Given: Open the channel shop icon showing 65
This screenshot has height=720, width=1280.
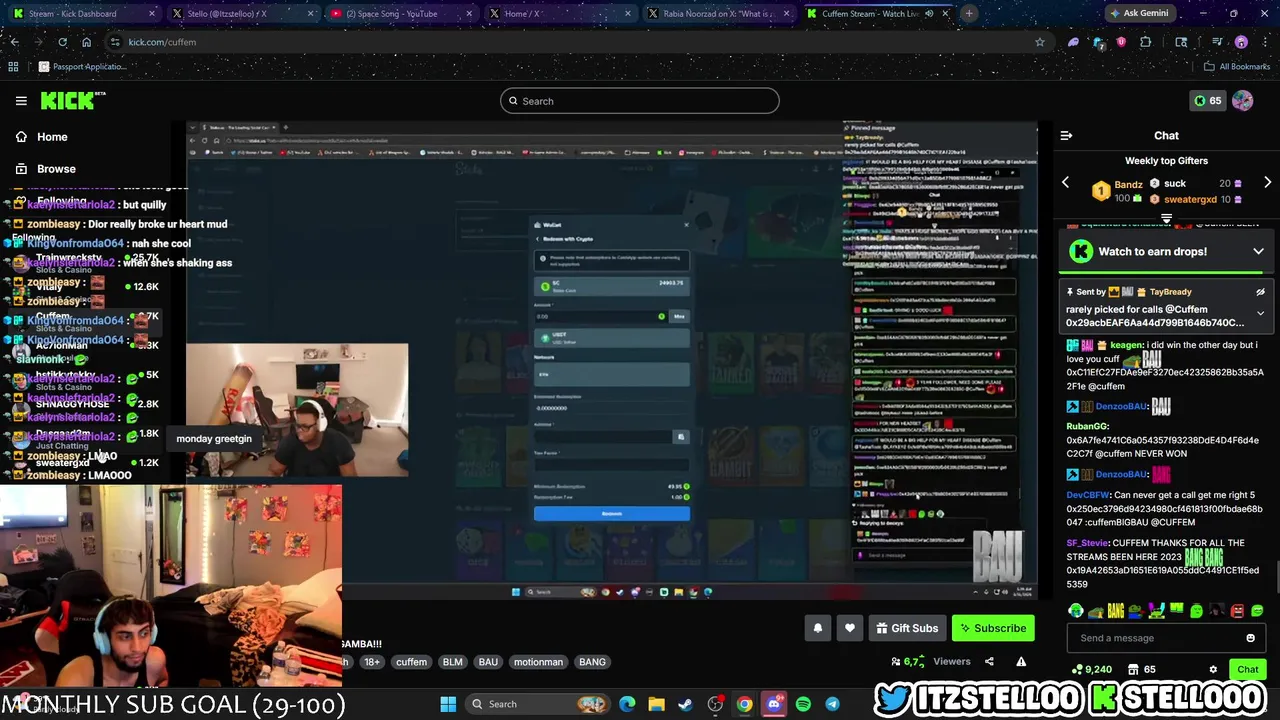Looking at the screenshot, I should tap(1141, 669).
